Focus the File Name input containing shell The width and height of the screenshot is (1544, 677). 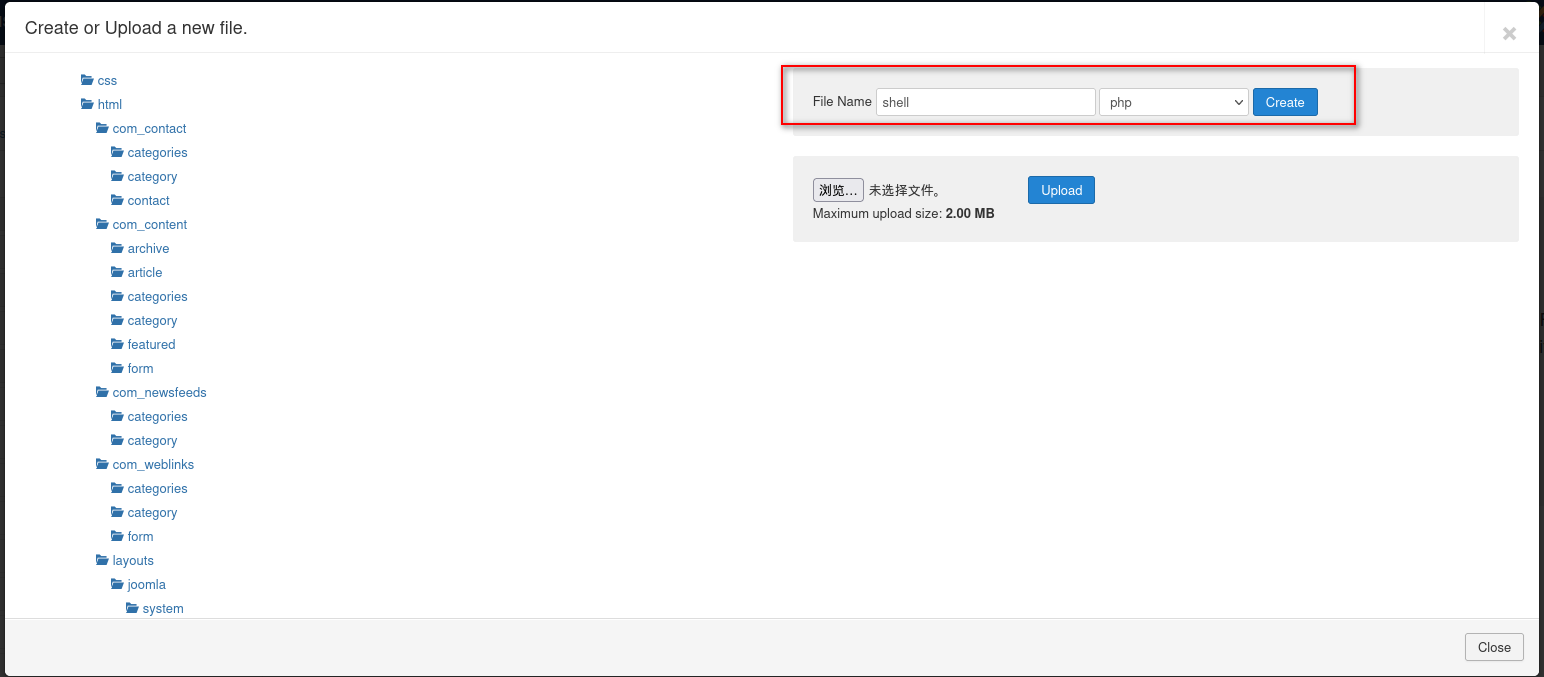click(986, 102)
